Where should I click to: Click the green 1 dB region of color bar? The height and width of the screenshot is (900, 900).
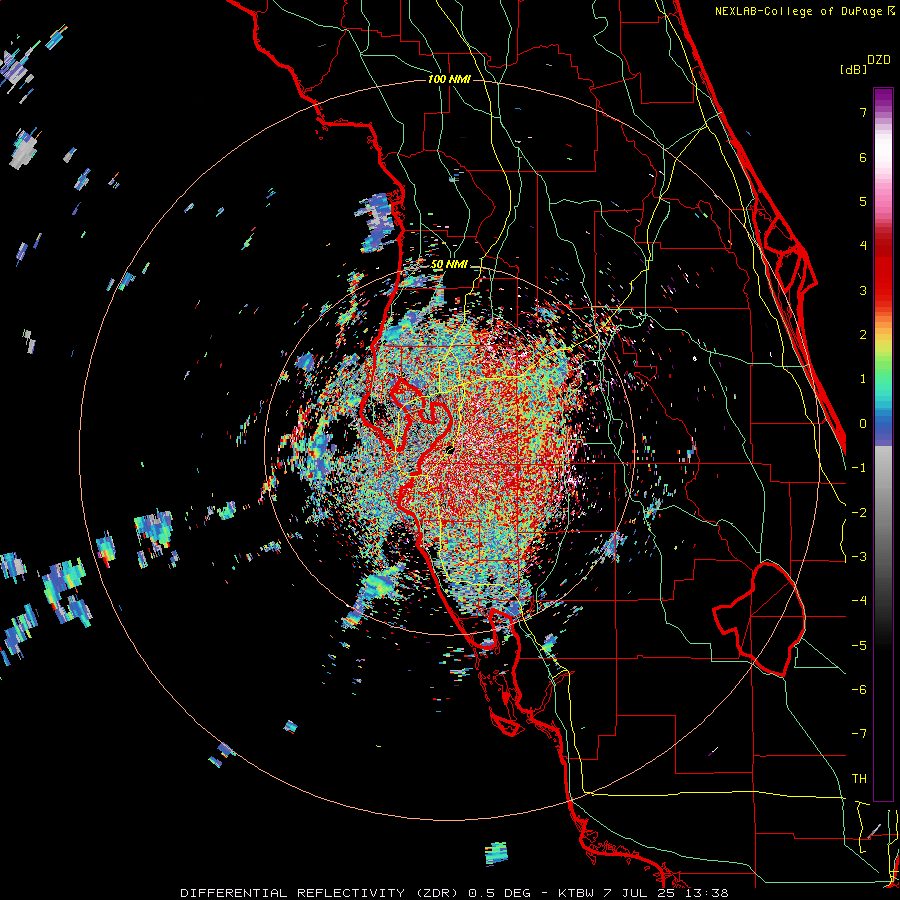click(883, 379)
